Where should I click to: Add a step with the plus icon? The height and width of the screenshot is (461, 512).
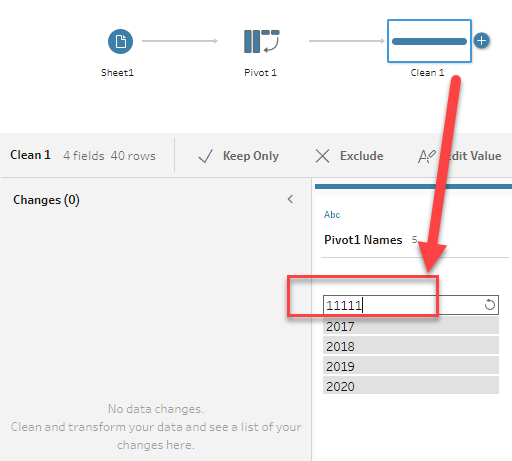tap(482, 41)
